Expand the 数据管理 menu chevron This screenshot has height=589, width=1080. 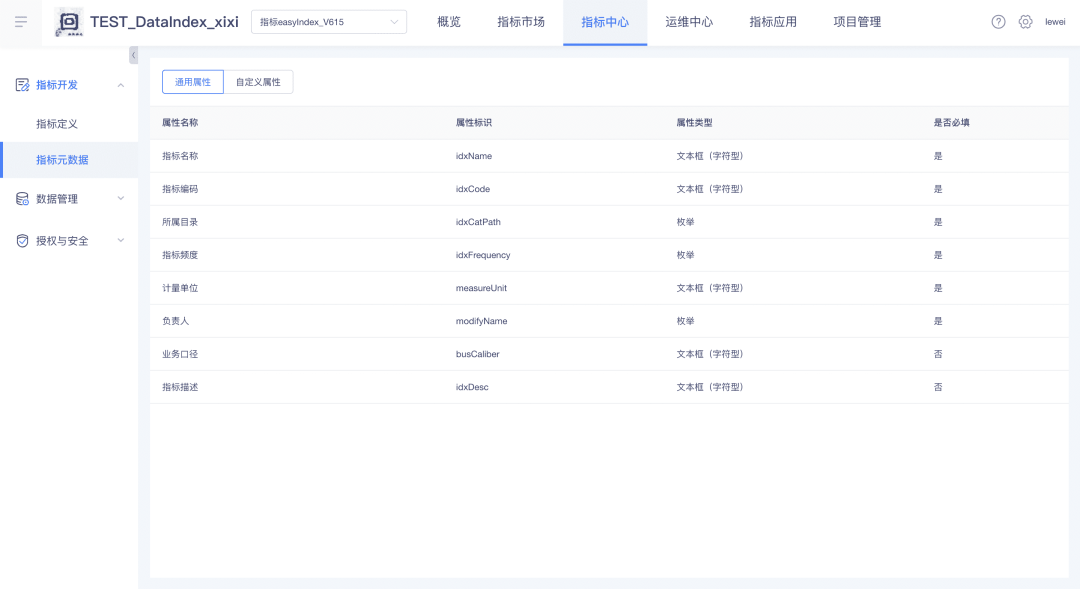click(x=121, y=198)
